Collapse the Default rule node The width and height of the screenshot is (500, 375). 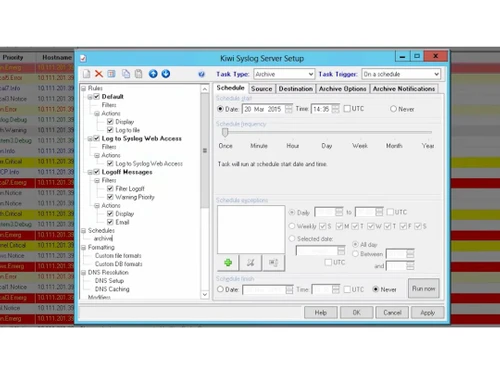pyautogui.click(x=90, y=97)
